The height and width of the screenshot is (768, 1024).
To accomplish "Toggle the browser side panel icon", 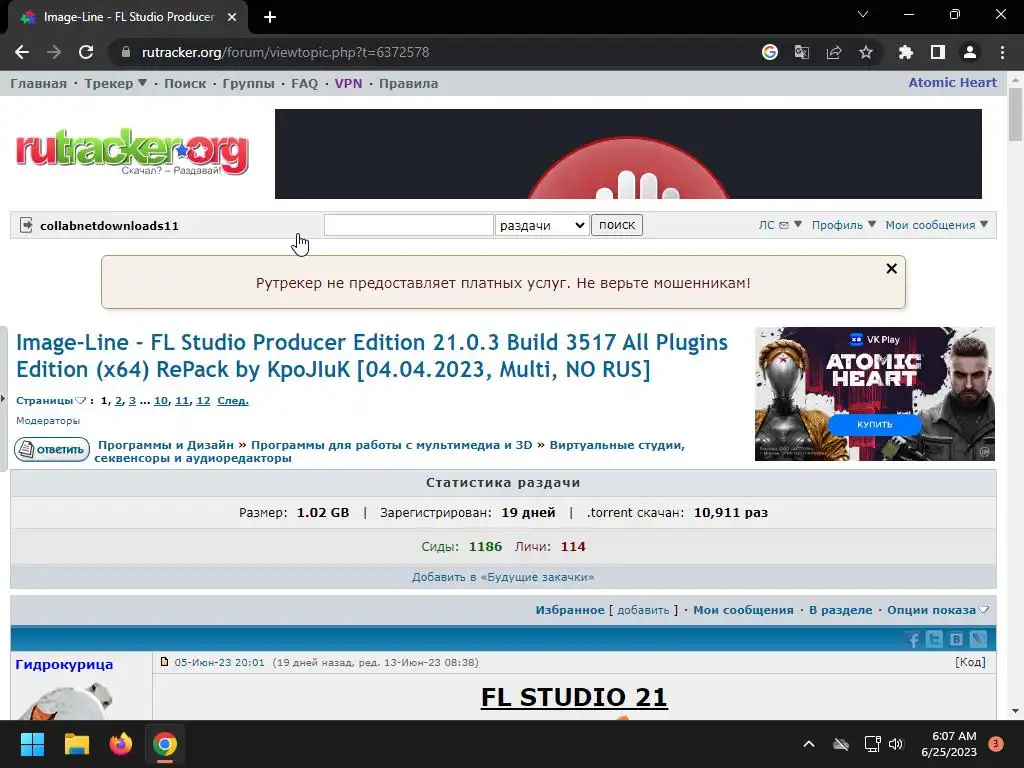I will tap(938, 52).
